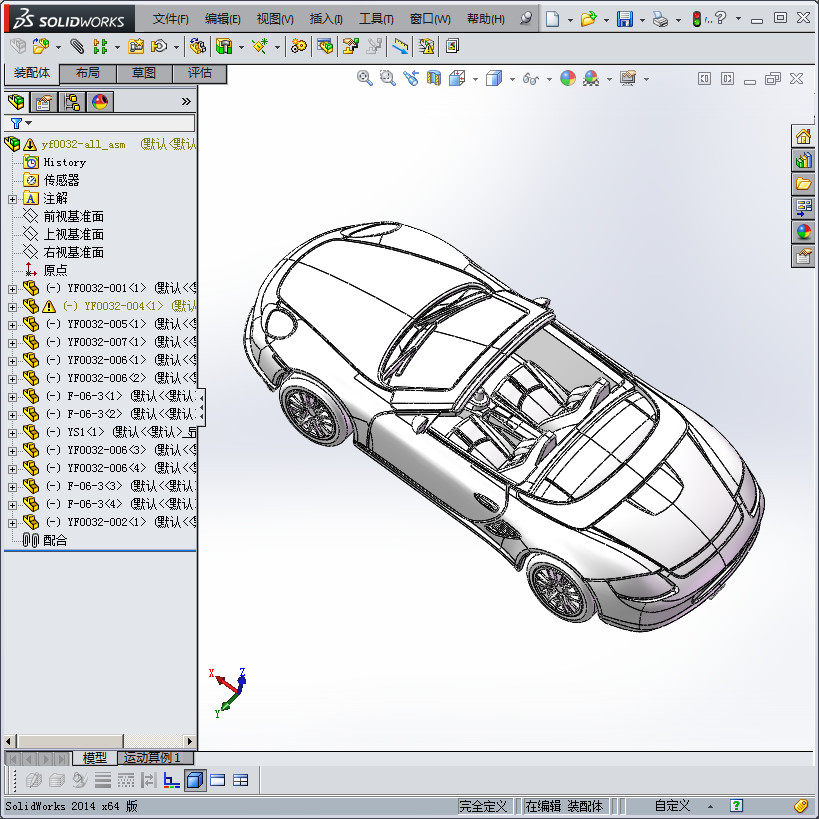Switch to the 运动算例1 tab
The width and height of the screenshot is (819, 819).
(x=155, y=757)
